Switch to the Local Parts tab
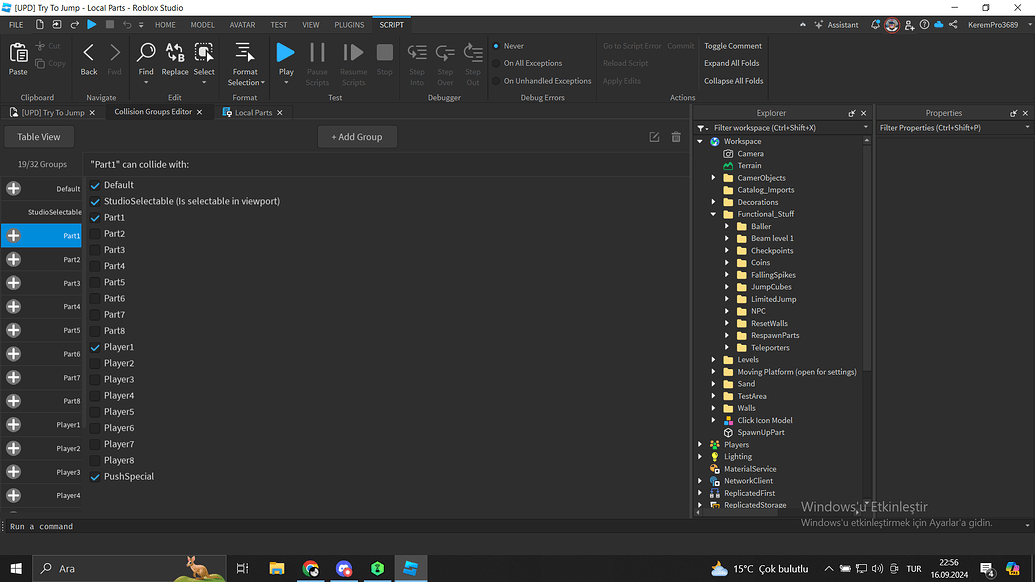The image size is (1035, 582). coord(253,113)
